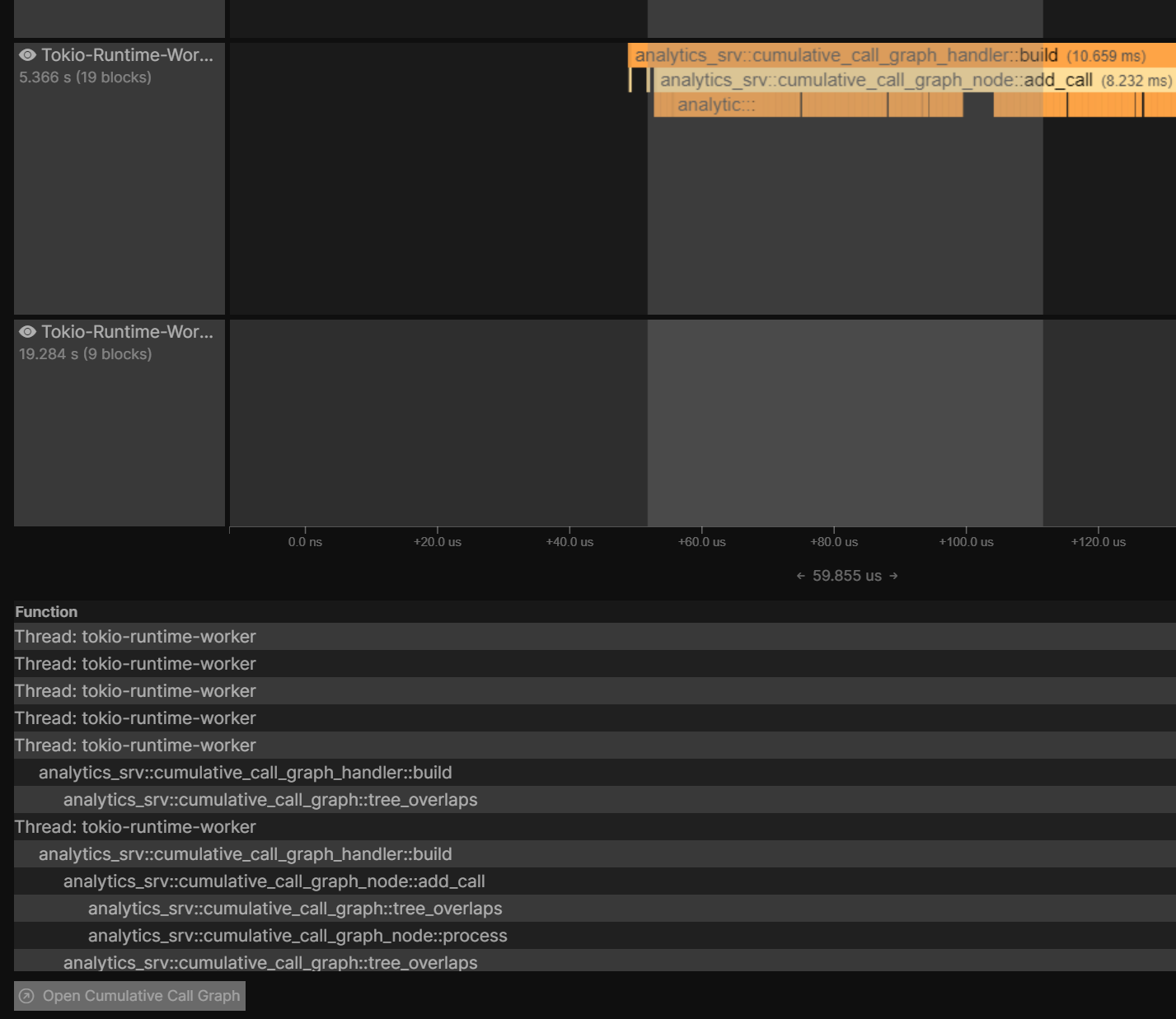Click the 59.855 us duration label
Screen dimensions: 1176x1019
(x=846, y=576)
